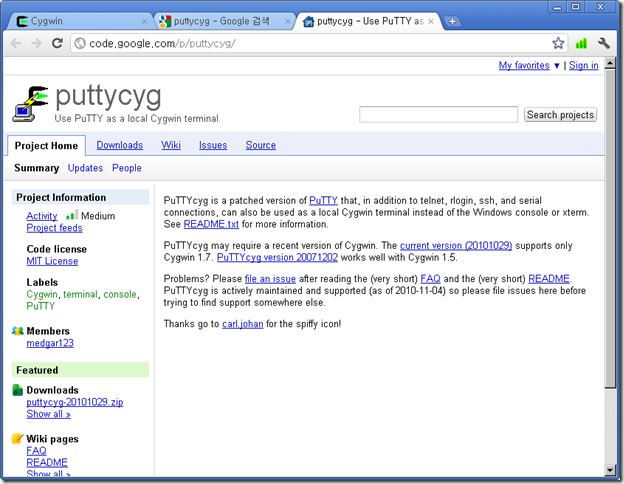Image resolution: width=624 pixels, height=484 pixels.
Task: Open the README link in Problems paragraph
Action: pos(549,279)
